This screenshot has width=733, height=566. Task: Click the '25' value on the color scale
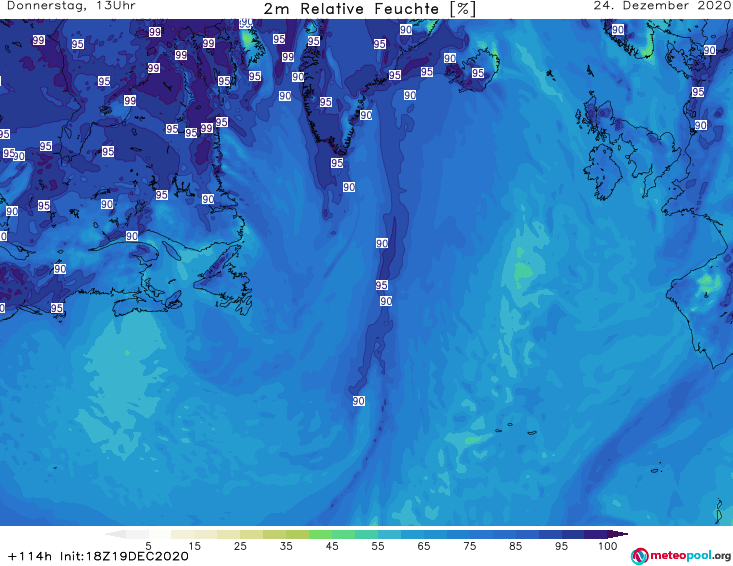(x=240, y=546)
